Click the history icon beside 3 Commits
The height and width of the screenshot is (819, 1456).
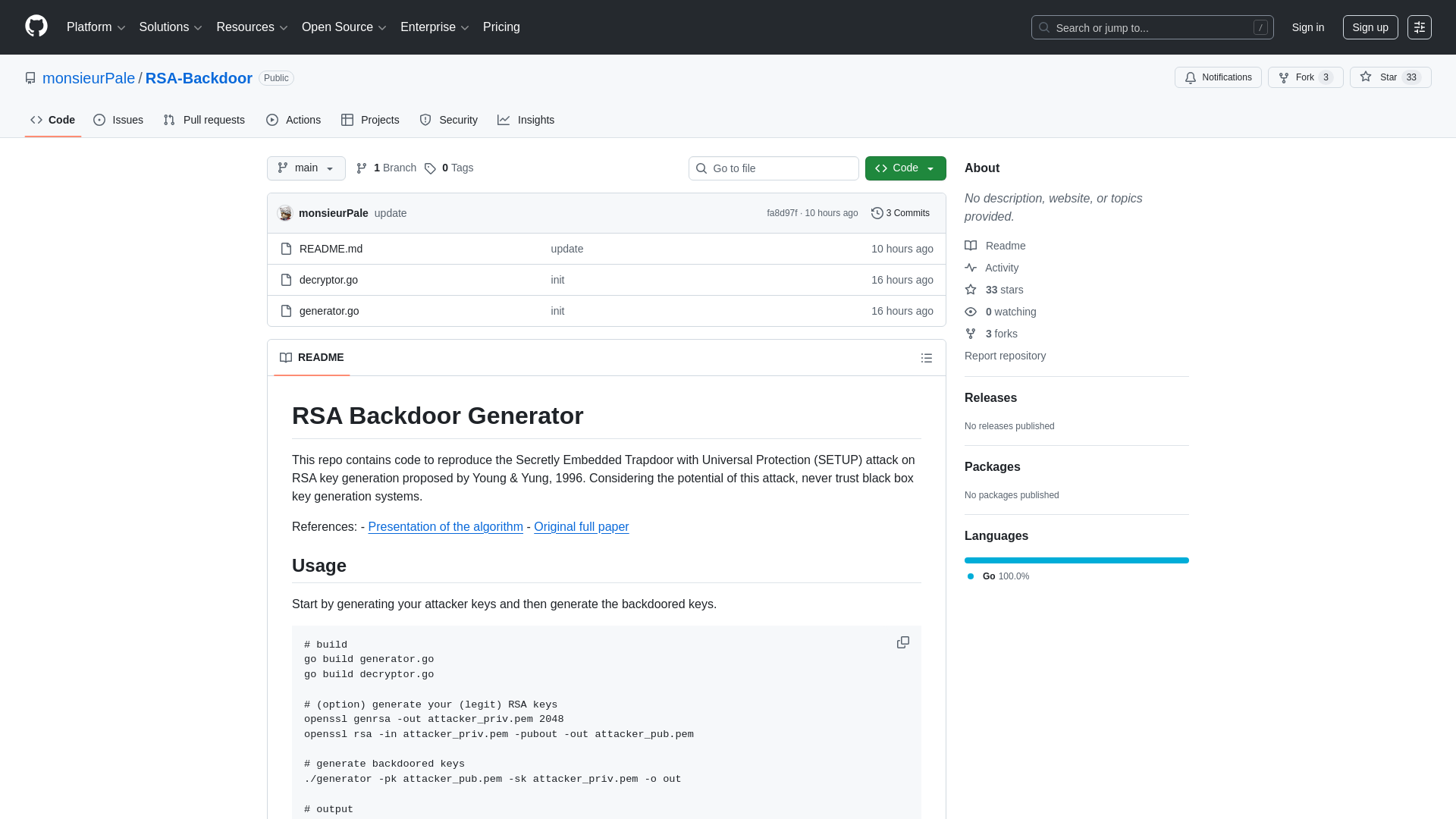click(878, 213)
